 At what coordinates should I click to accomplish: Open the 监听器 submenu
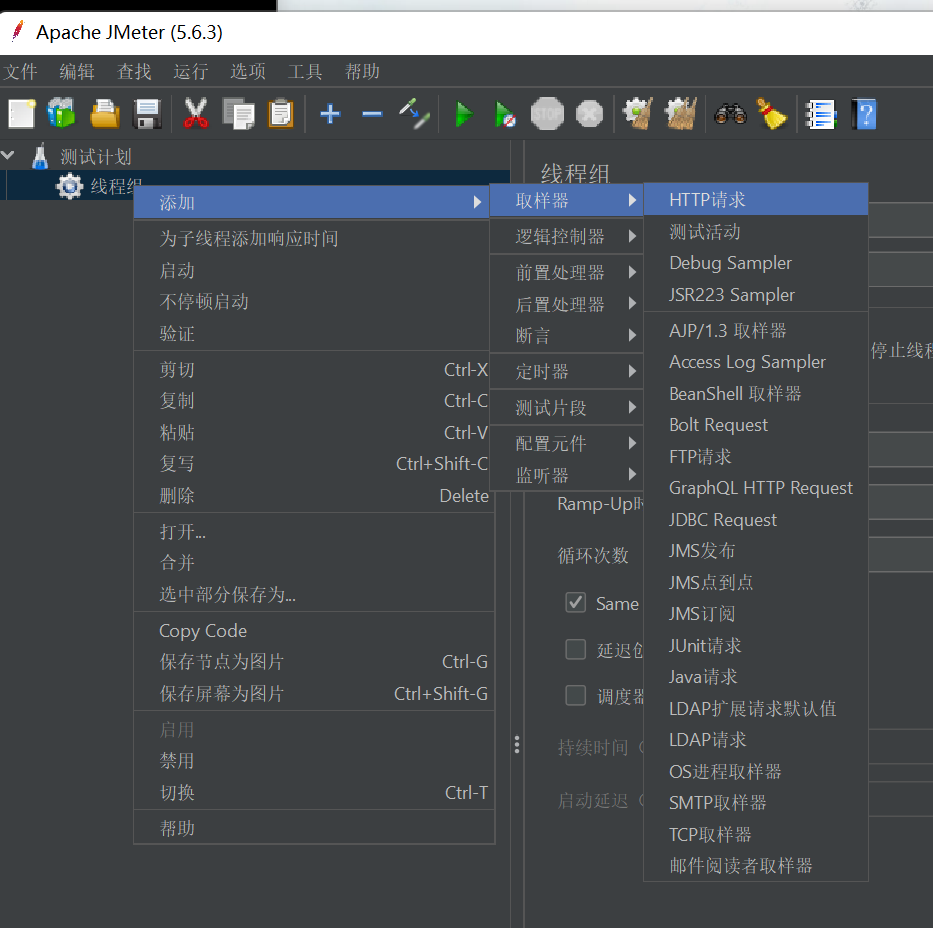tap(566, 475)
